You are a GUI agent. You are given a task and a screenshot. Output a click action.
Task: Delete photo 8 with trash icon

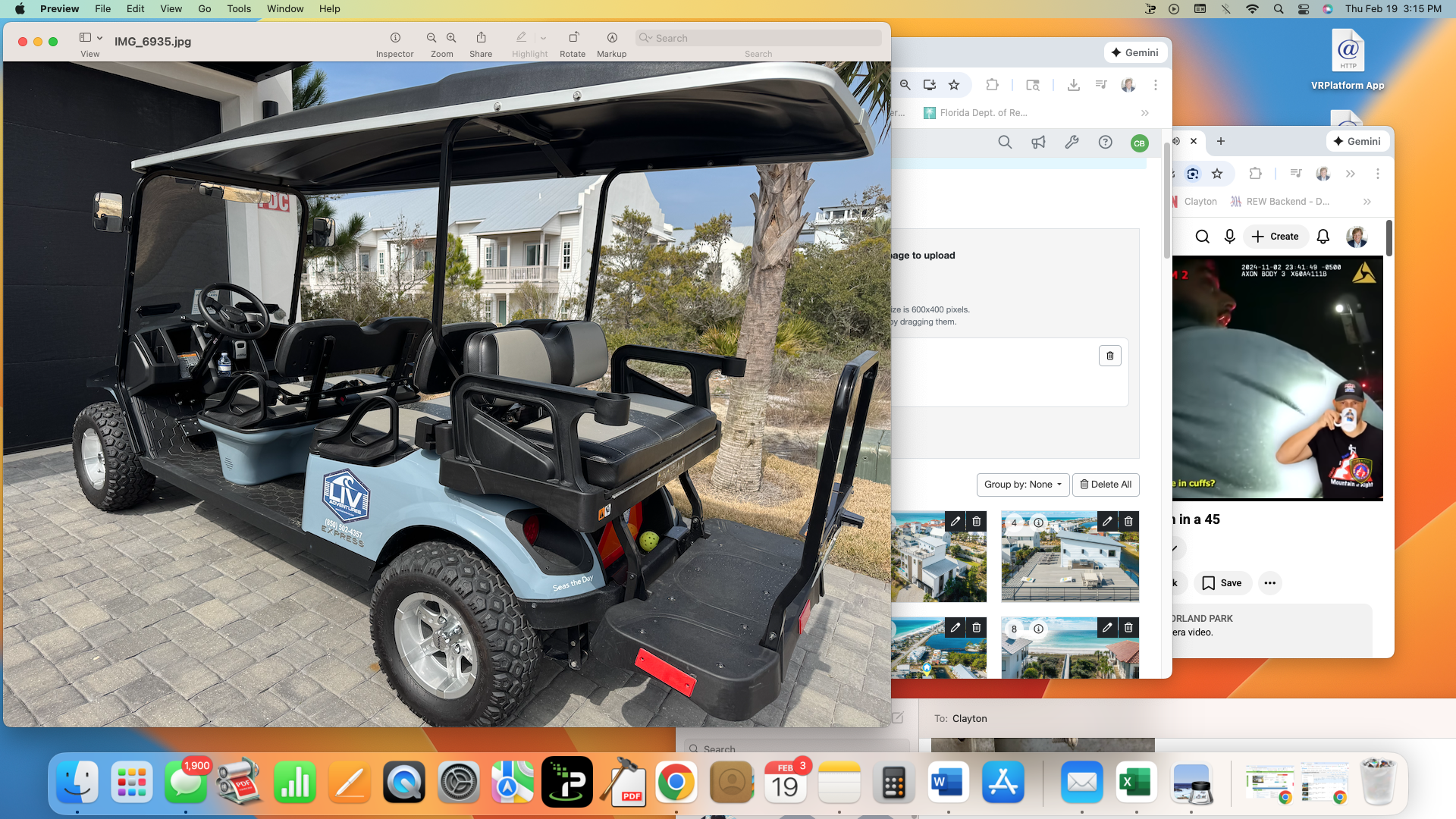point(1128,627)
